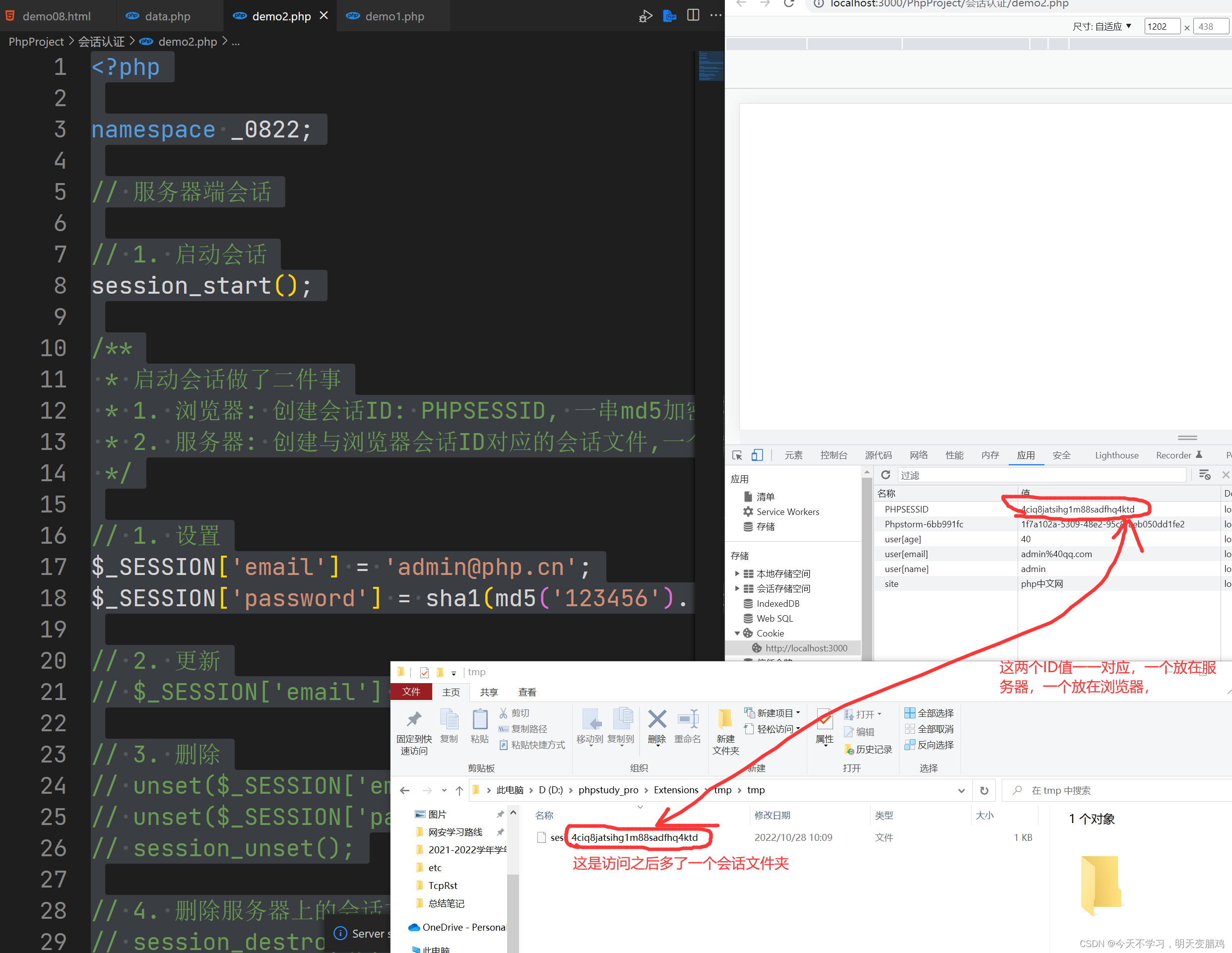This screenshot has width=1232, height=953.
Task: Click the 删除 red X icon
Action: click(657, 719)
